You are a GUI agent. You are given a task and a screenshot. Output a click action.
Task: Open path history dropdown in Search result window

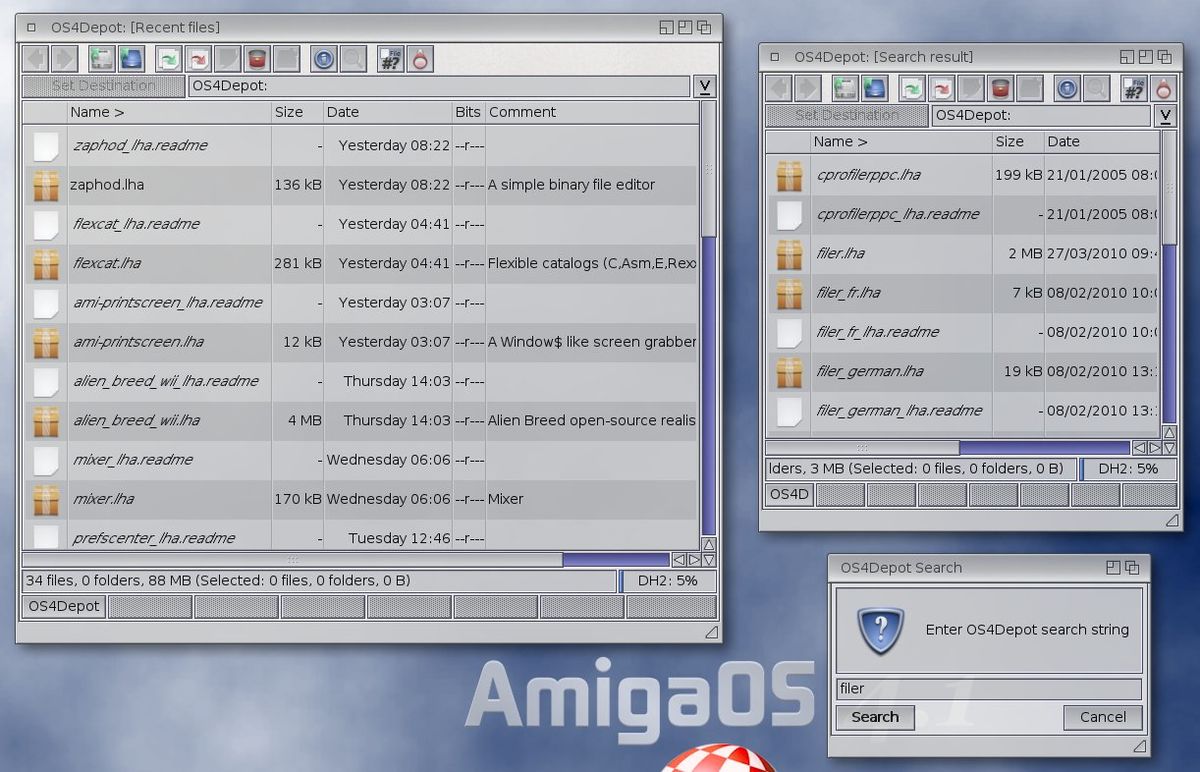click(x=1165, y=116)
